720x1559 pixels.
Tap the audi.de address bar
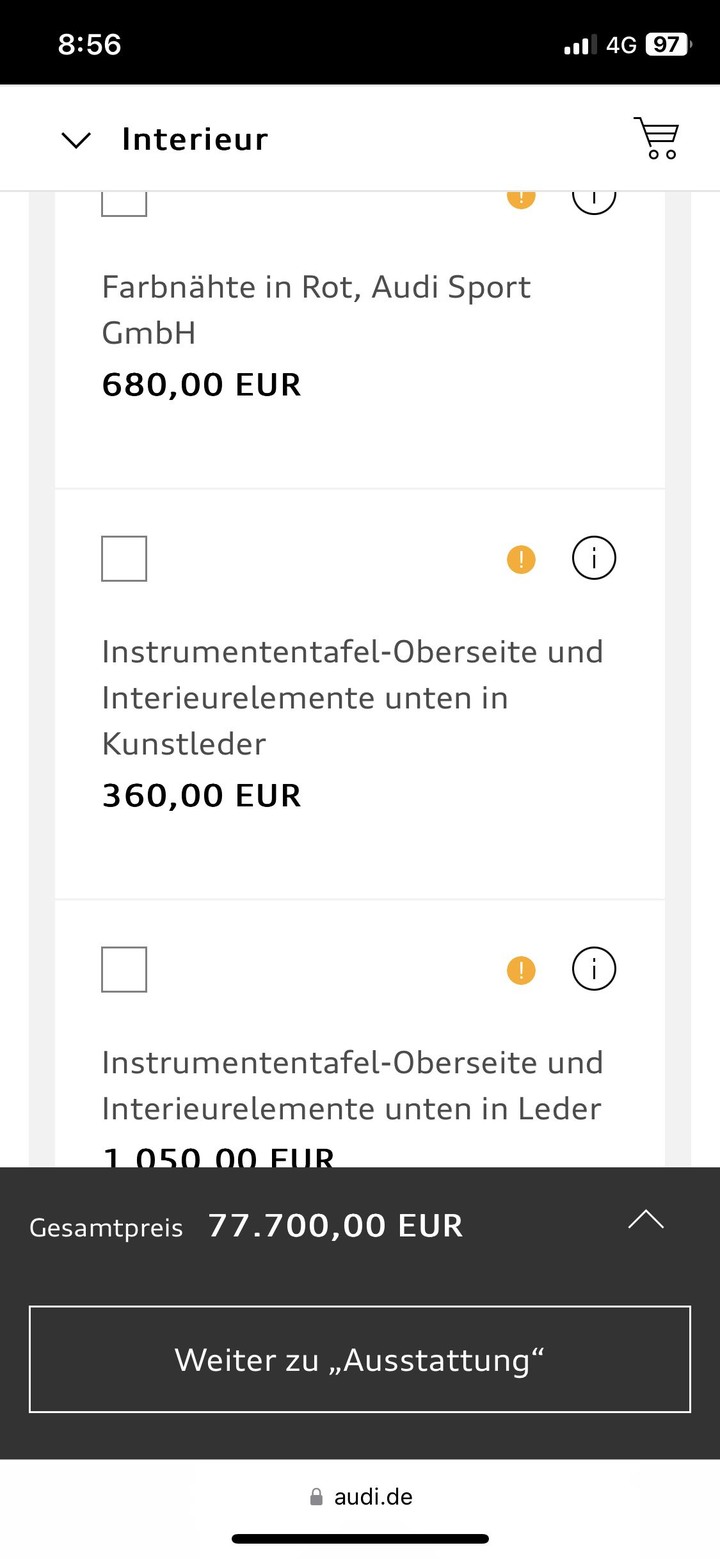[x=360, y=1496]
